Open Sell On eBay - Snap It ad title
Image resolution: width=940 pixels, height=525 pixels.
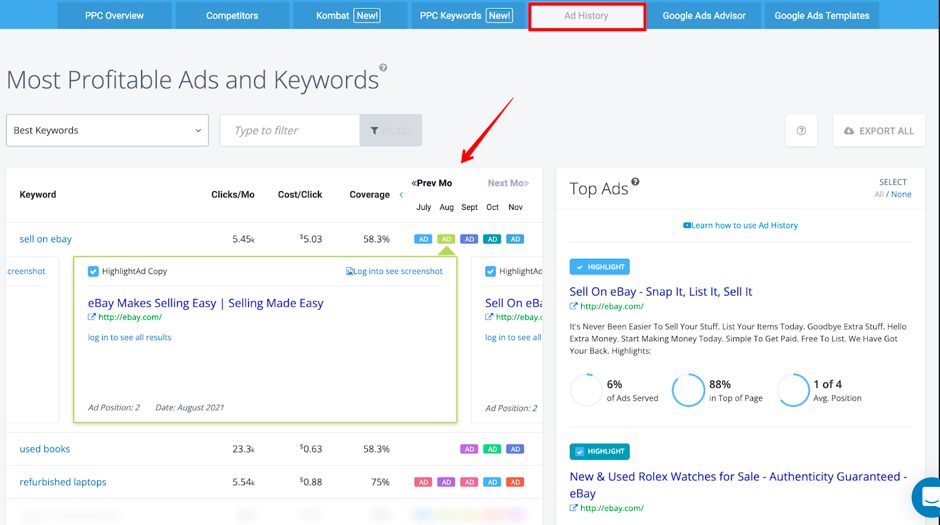pyautogui.click(x=661, y=291)
